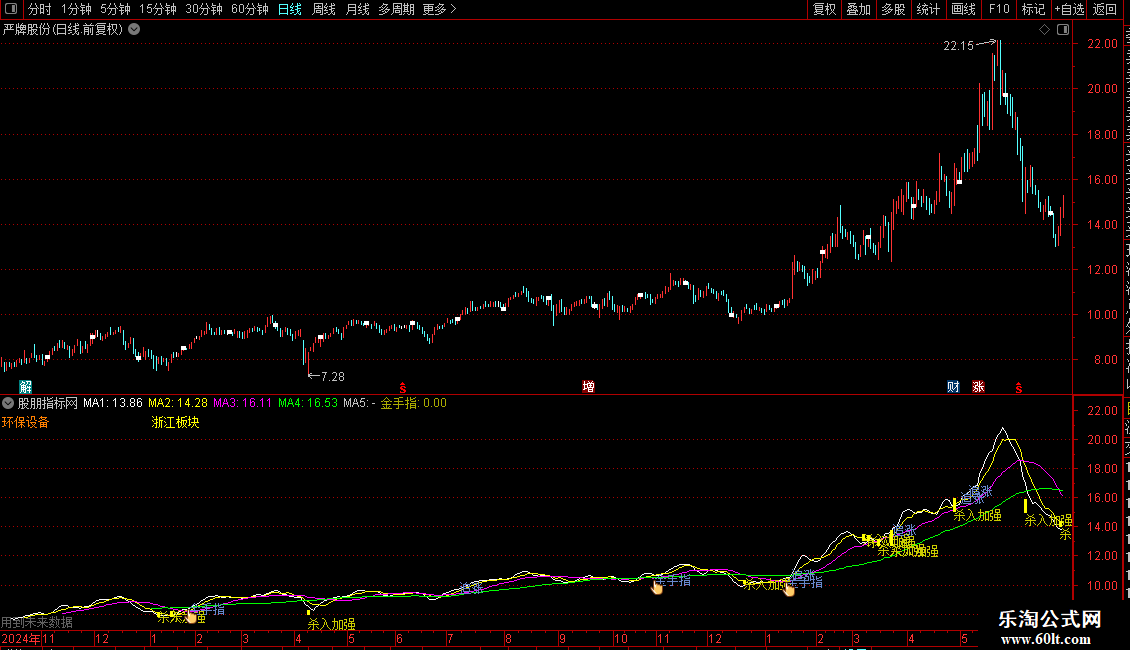Image resolution: width=1130 pixels, height=650 pixels.
Task: Click the sidebar panel icon at top-left
Action: click(x=11, y=9)
